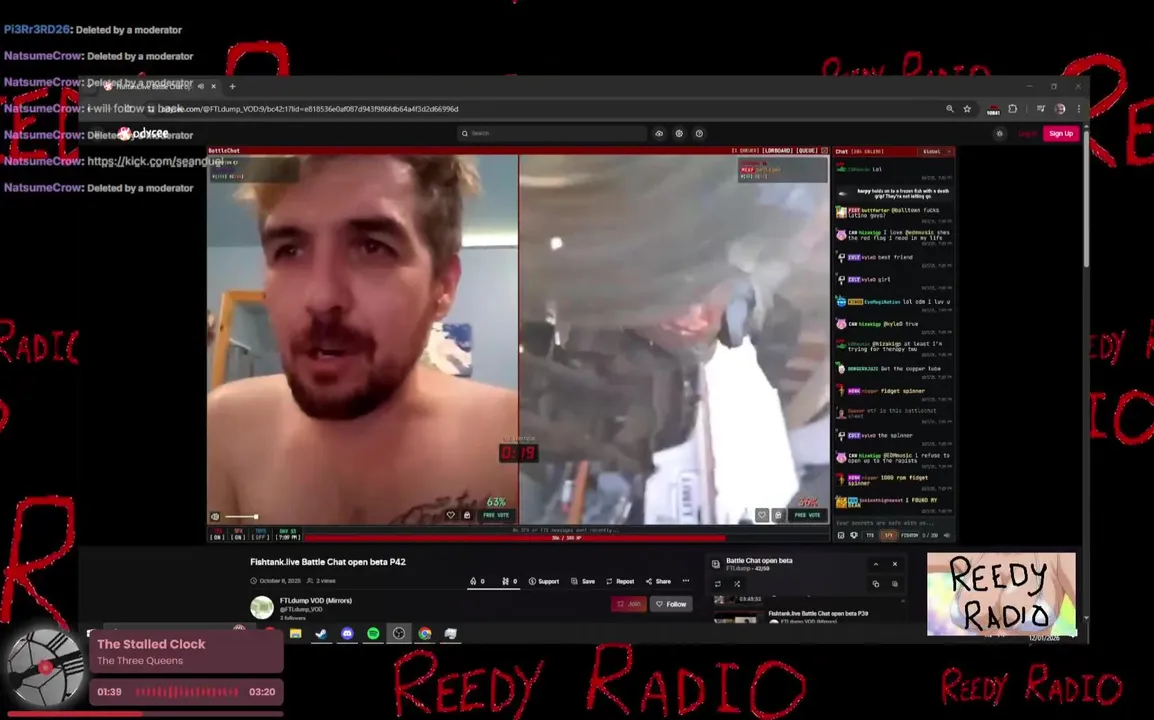Click the Sign Up button
The width and height of the screenshot is (1154, 720).
click(x=1061, y=133)
